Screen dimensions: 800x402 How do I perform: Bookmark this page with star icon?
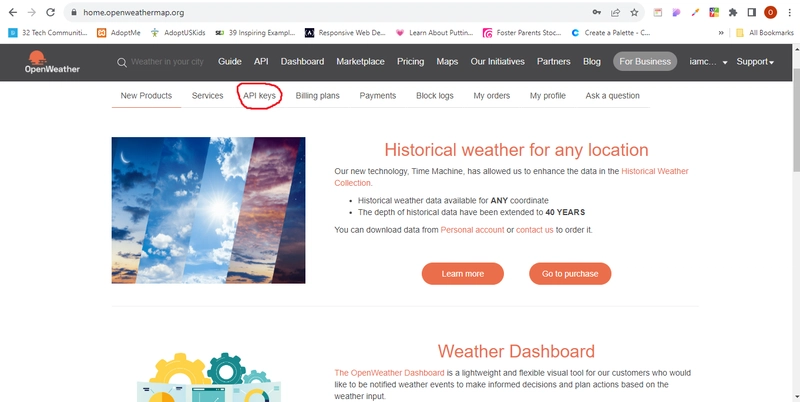[x=634, y=12]
